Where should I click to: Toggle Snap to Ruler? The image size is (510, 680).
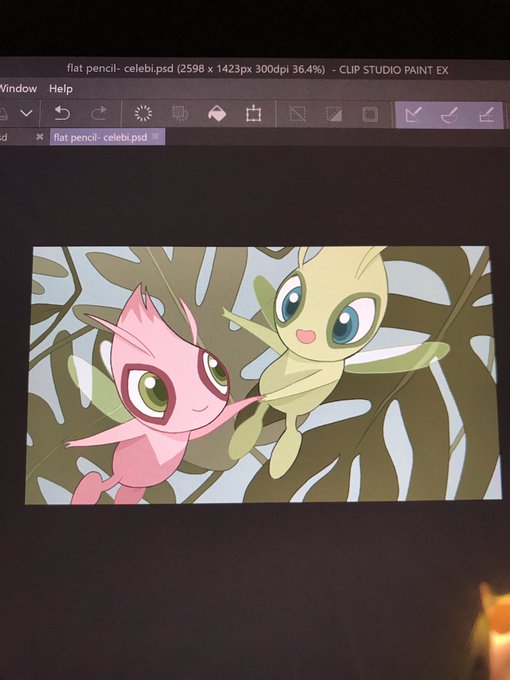pyautogui.click(x=412, y=115)
